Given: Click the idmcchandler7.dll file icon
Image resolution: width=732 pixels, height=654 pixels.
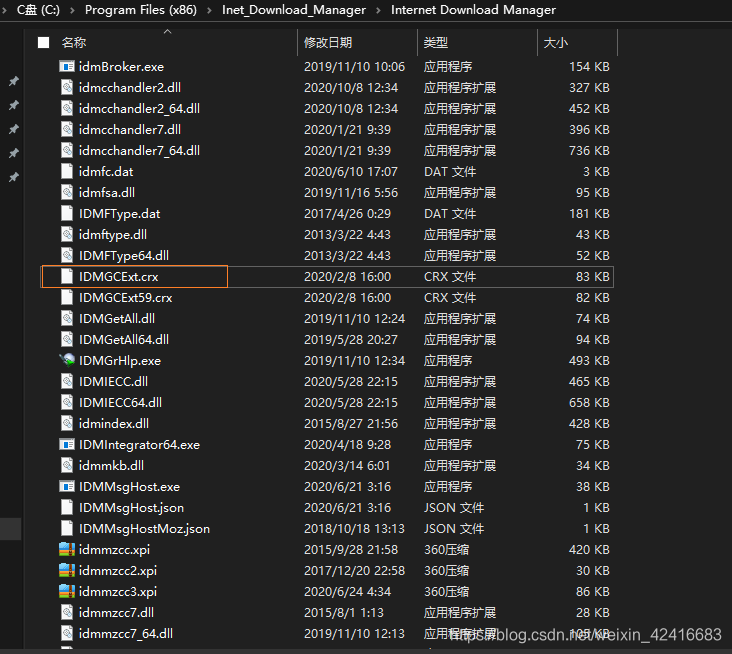Looking at the screenshot, I should 67,130.
